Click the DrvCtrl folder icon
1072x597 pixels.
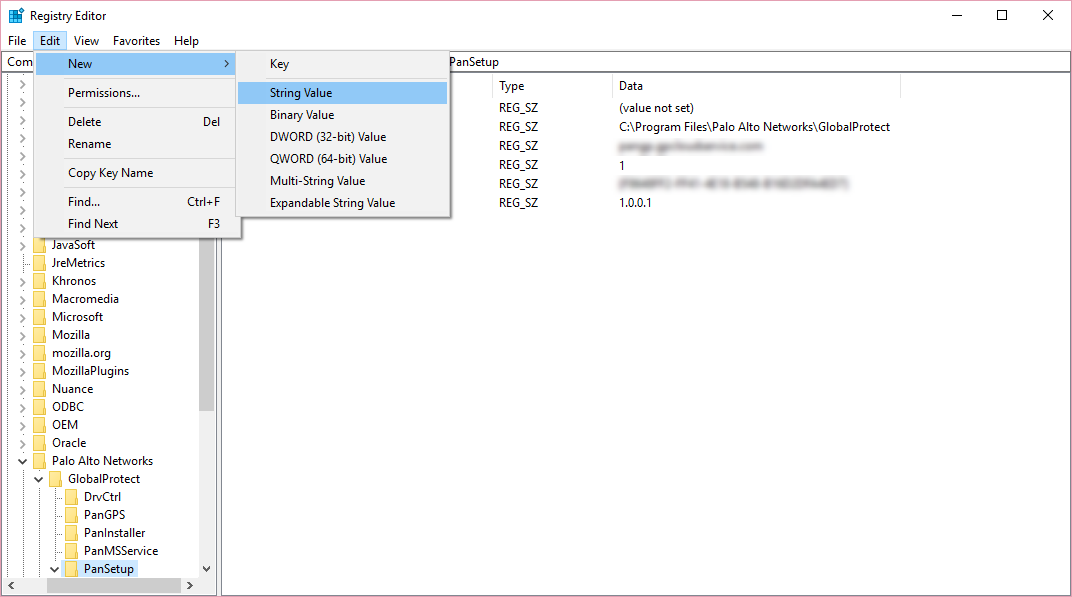click(x=71, y=496)
